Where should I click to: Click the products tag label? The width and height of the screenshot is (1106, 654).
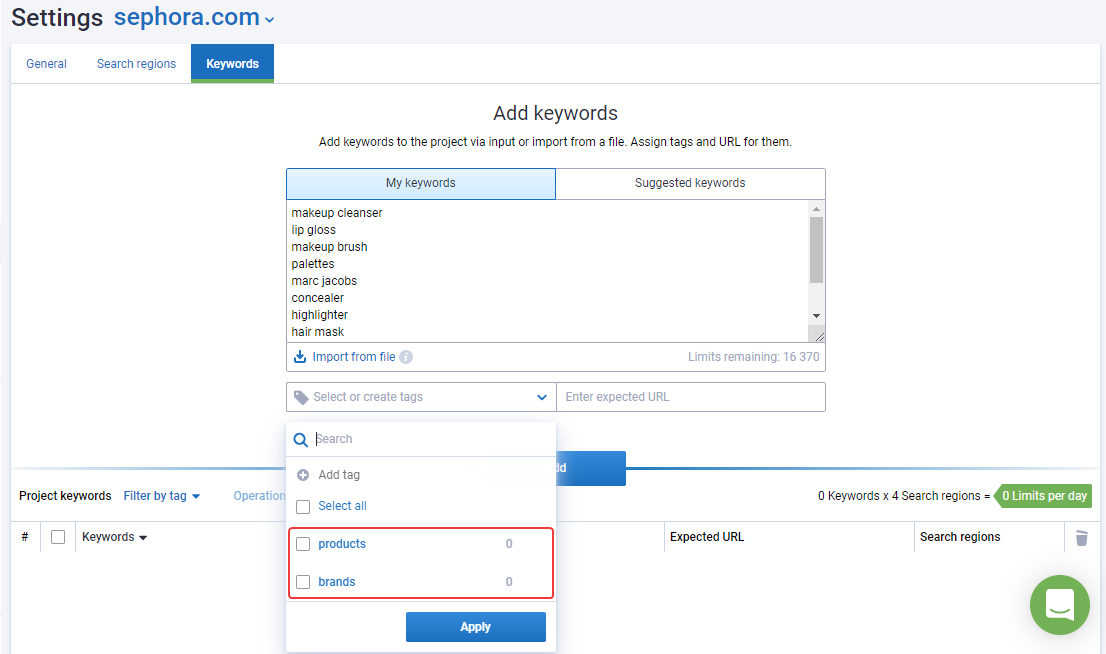[x=342, y=544]
